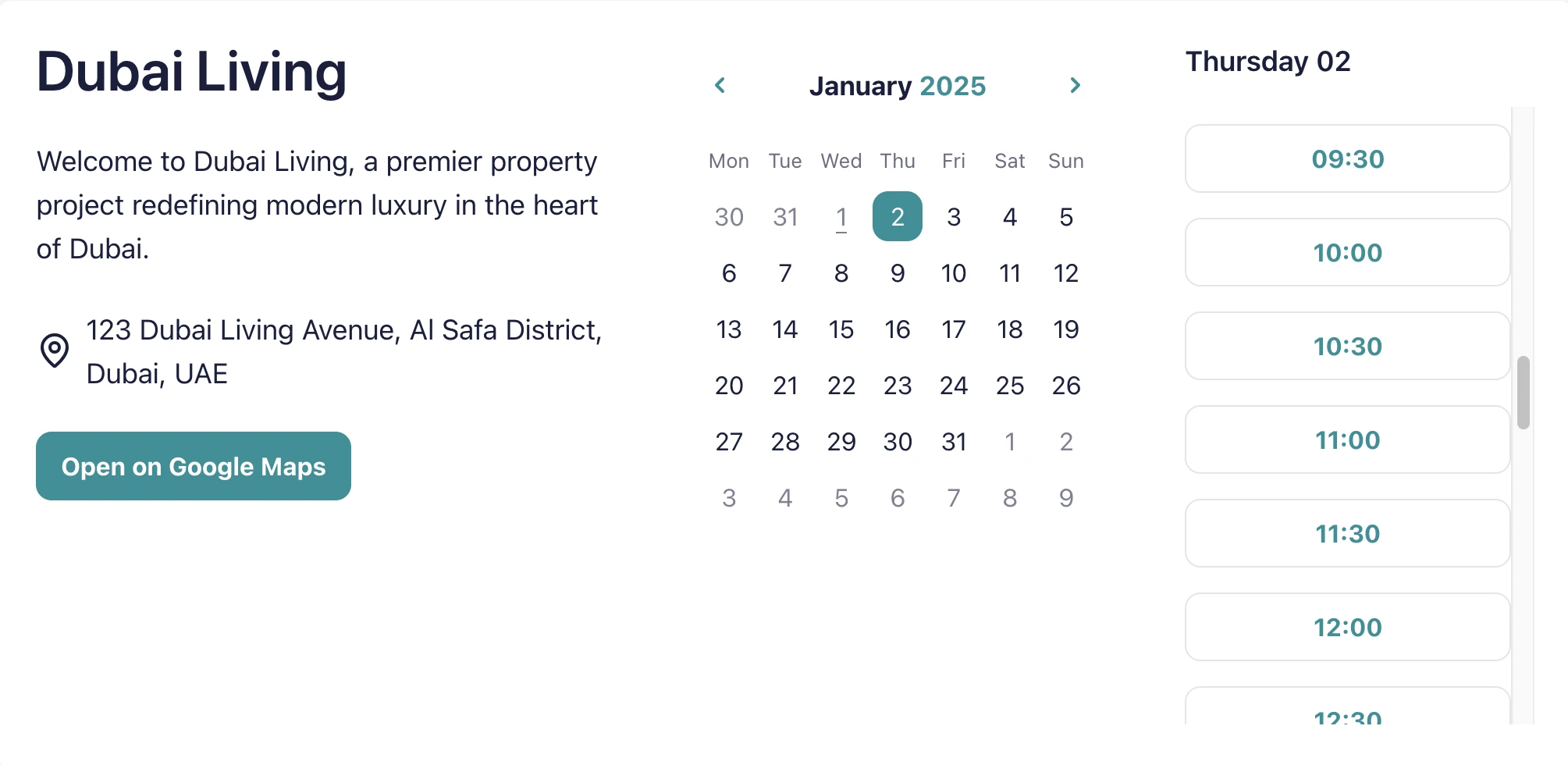The height and width of the screenshot is (765, 1568).
Task: Advance to next month with right chevron
Action: coord(1075,85)
